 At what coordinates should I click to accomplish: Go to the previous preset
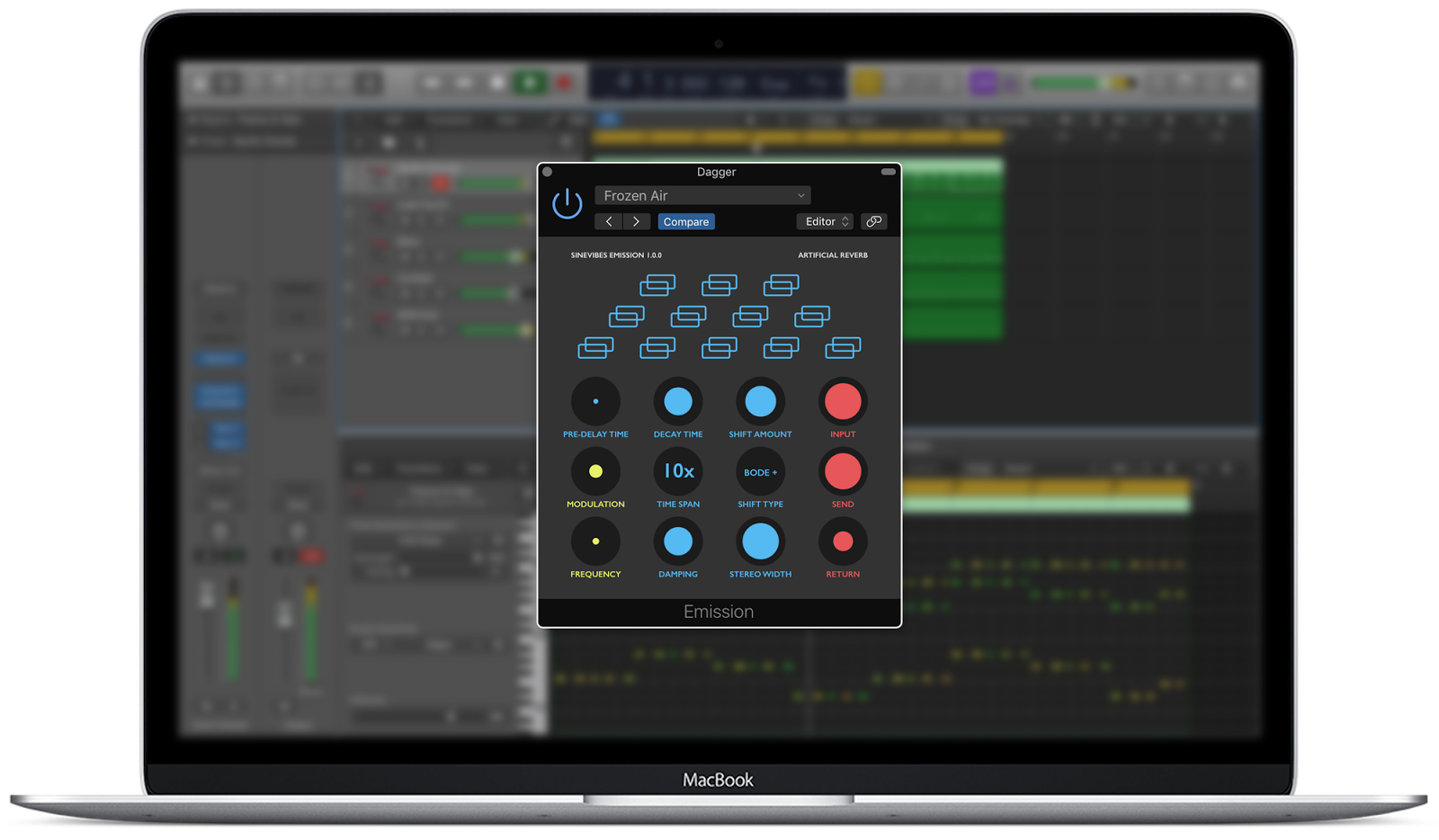pos(609,221)
